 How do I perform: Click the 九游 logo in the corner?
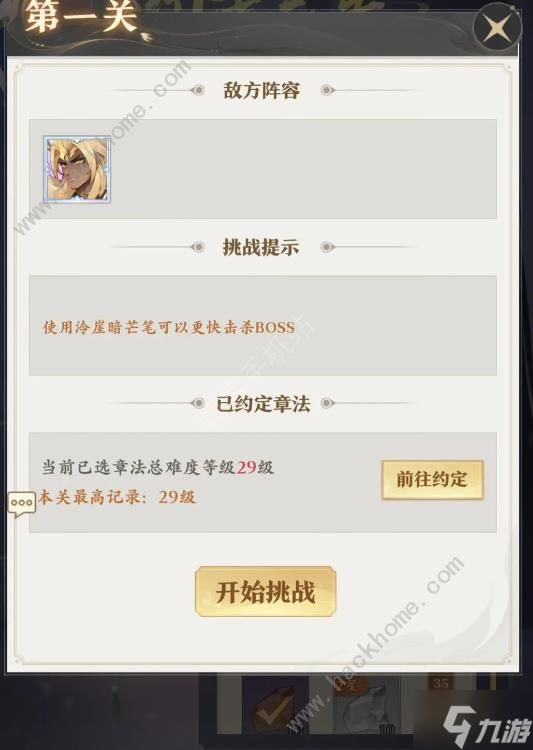(486, 726)
